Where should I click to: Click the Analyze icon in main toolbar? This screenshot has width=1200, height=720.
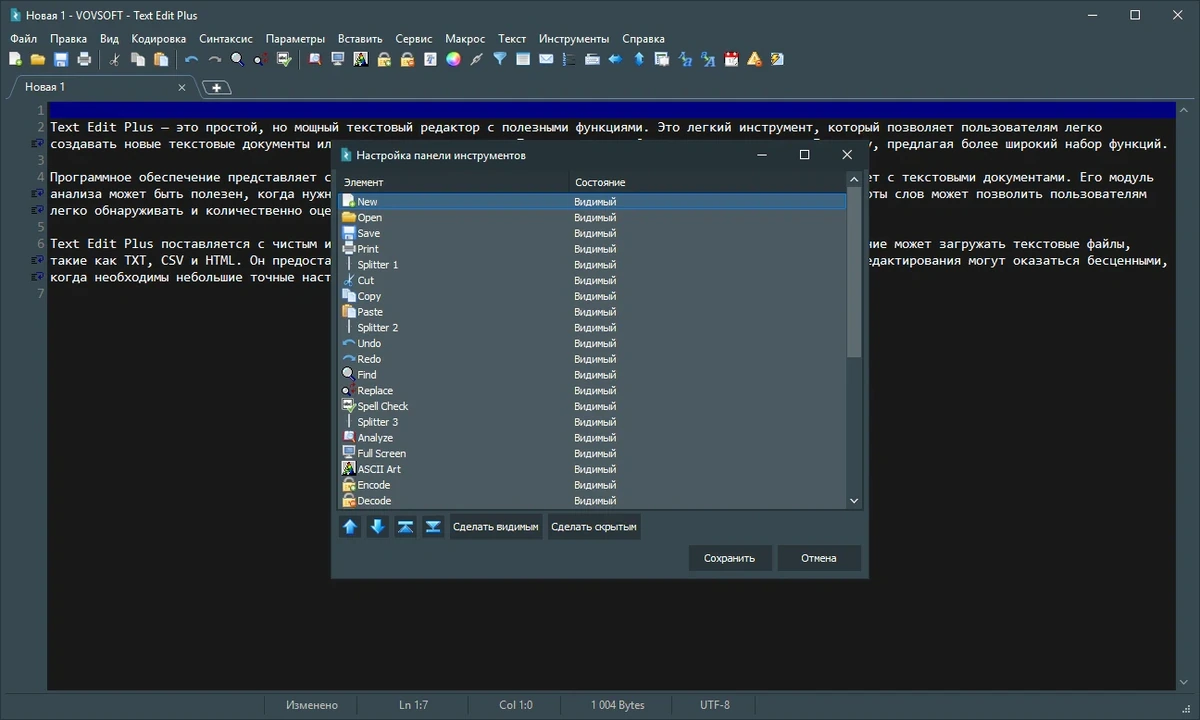pos(314,59)
